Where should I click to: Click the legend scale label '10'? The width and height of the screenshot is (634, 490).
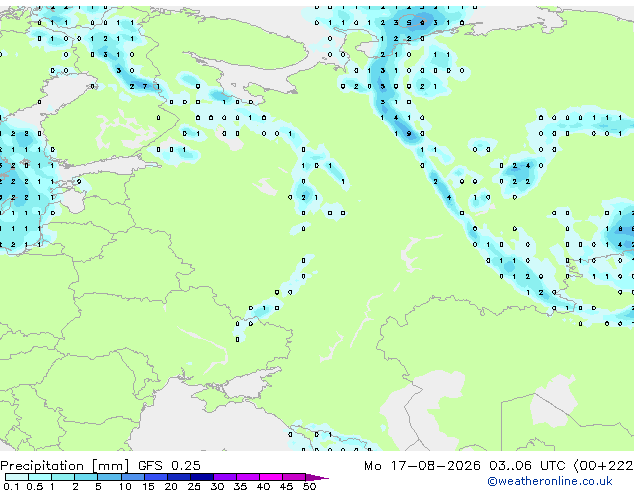coord(125,486)
